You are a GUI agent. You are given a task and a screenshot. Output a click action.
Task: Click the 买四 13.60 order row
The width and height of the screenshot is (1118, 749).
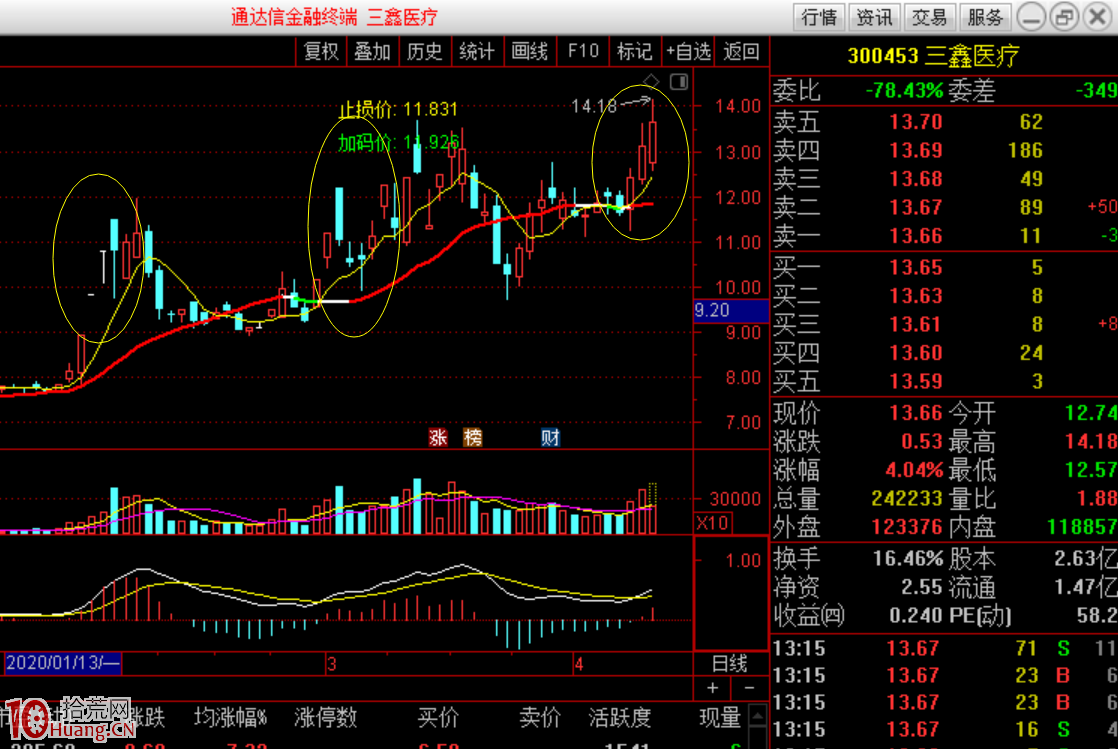click(x=944, y=353)
